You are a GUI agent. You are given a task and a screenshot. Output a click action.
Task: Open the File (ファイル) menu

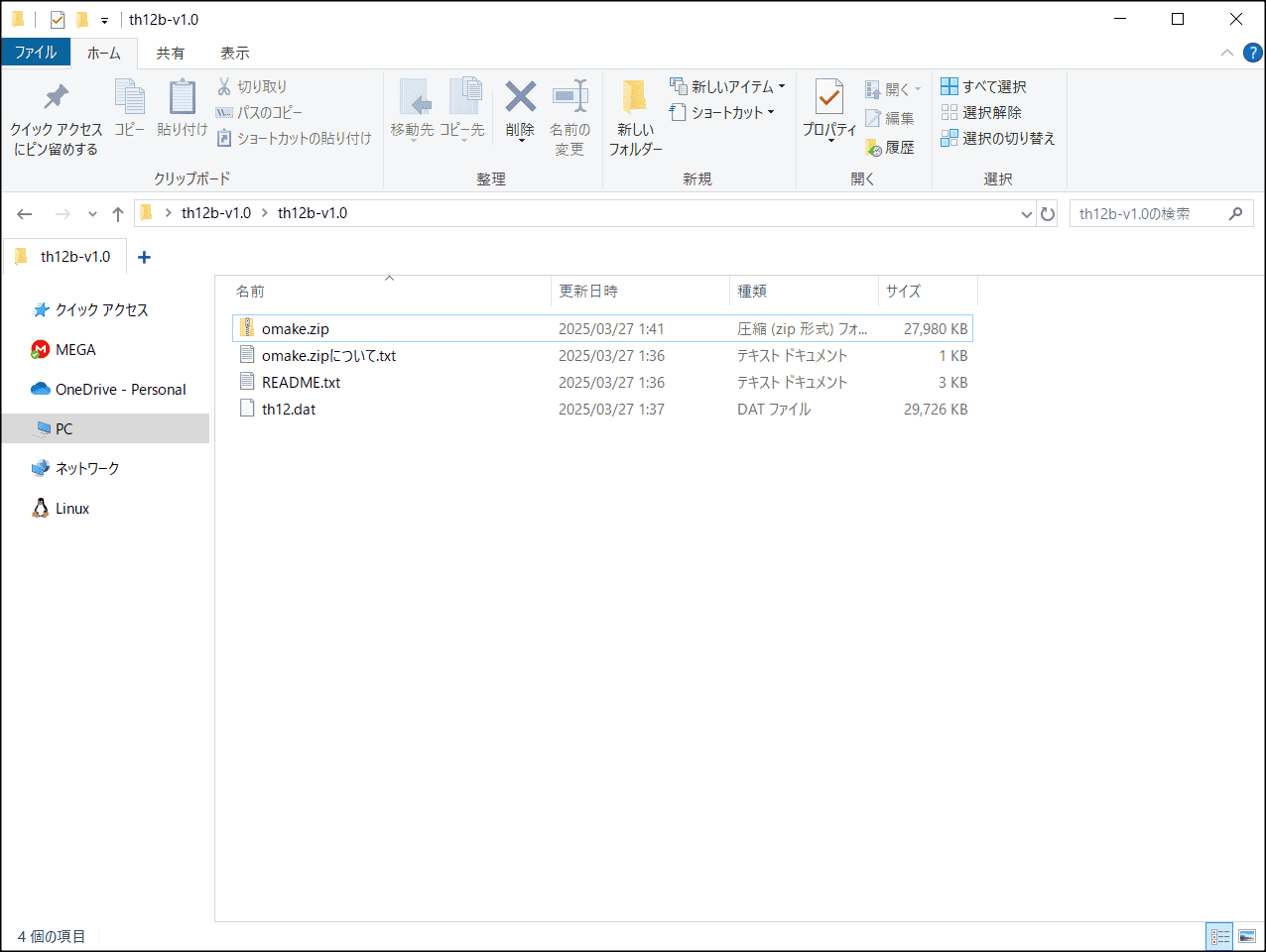pos(36,53)
